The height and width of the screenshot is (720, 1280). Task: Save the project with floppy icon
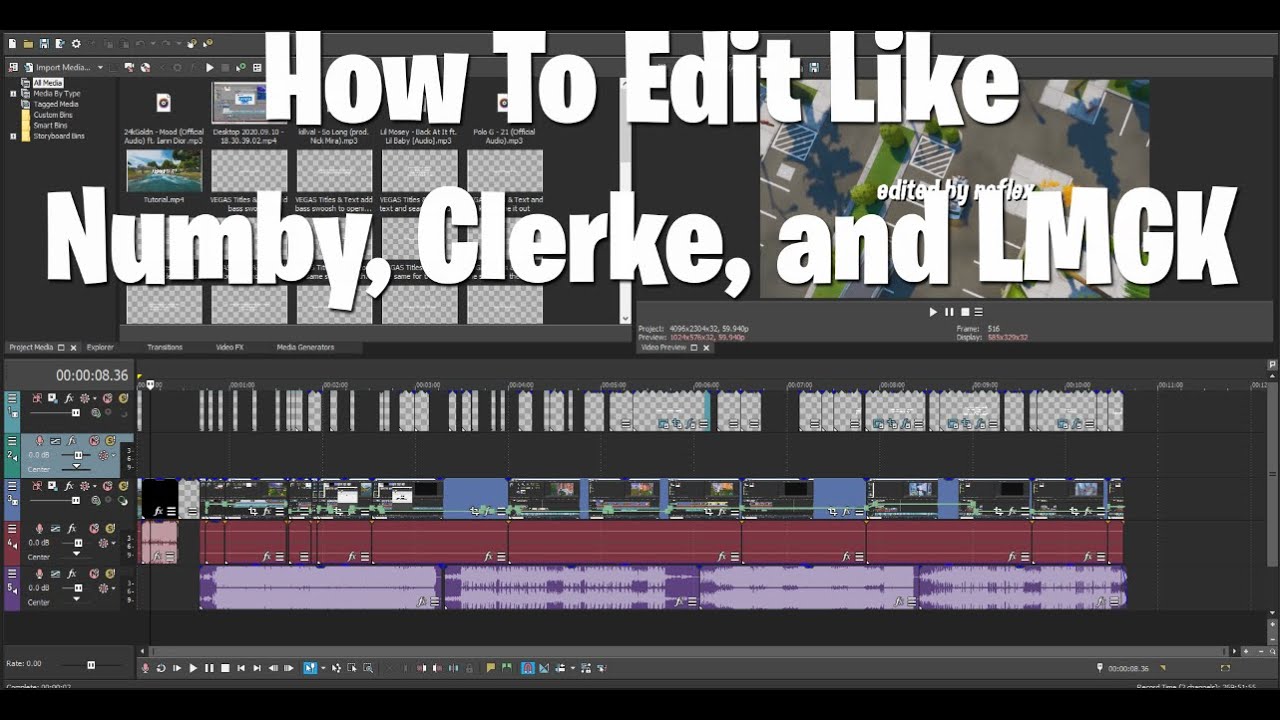pyautogui.click(x=44, y=44)
